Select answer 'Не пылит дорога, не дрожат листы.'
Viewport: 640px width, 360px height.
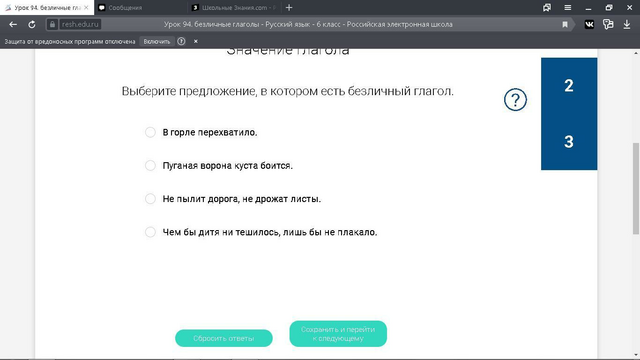(150, 199)
